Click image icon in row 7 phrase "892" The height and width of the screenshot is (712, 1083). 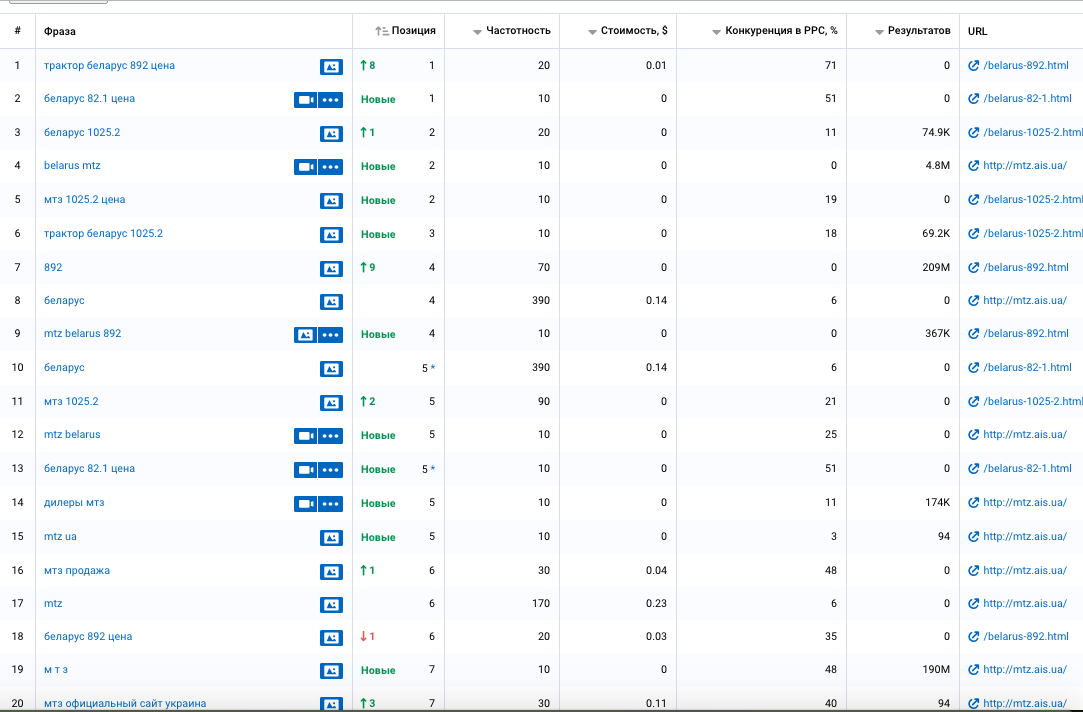pyautogui.click(x=331, y=268)
